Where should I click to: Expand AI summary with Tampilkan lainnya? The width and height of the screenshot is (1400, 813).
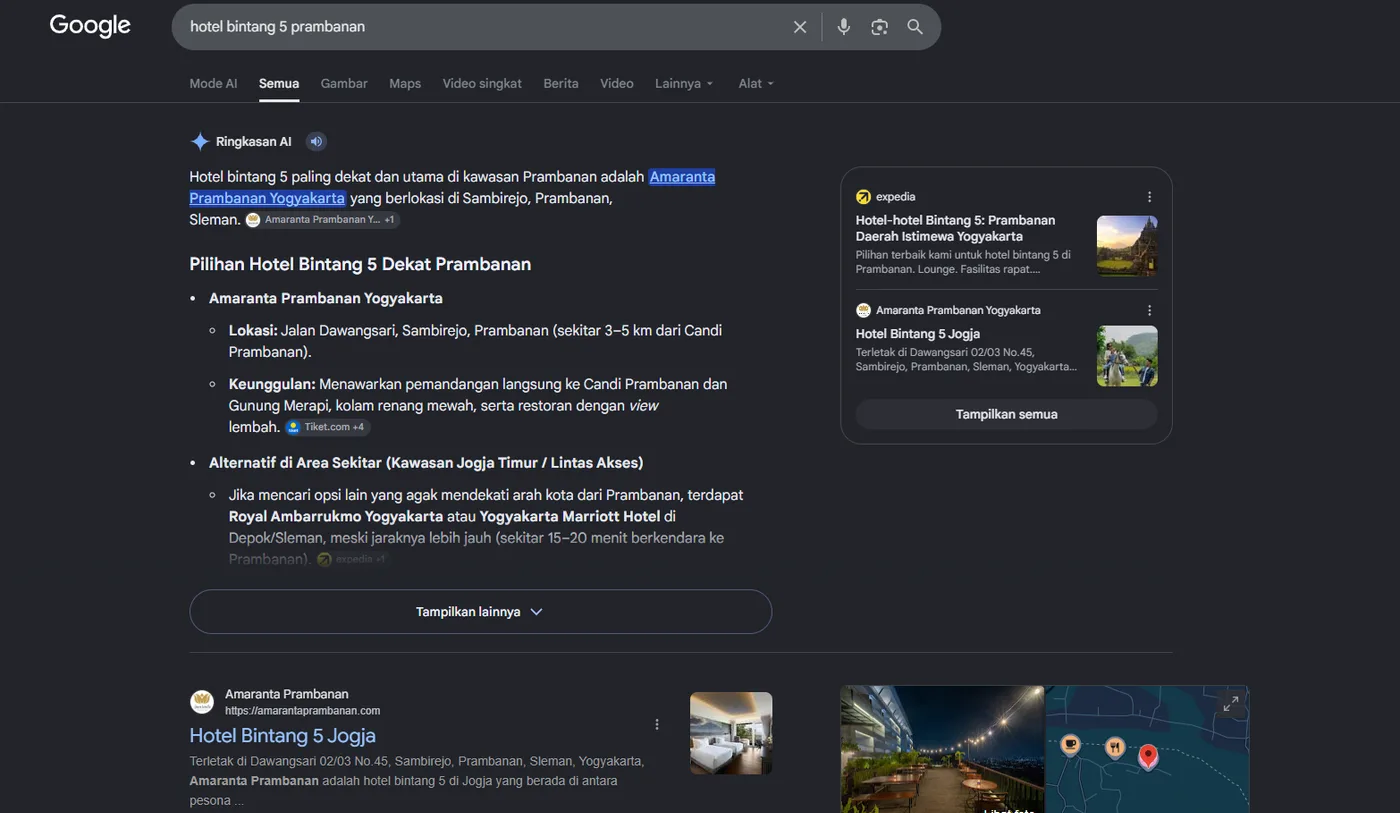(480, 611)
